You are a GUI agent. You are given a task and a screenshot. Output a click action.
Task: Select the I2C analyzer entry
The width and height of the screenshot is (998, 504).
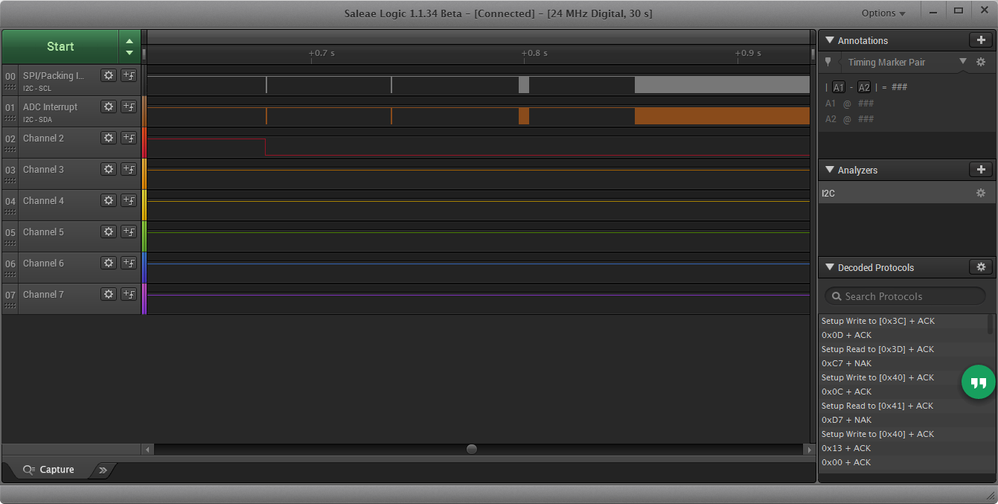tap(906, 193)
